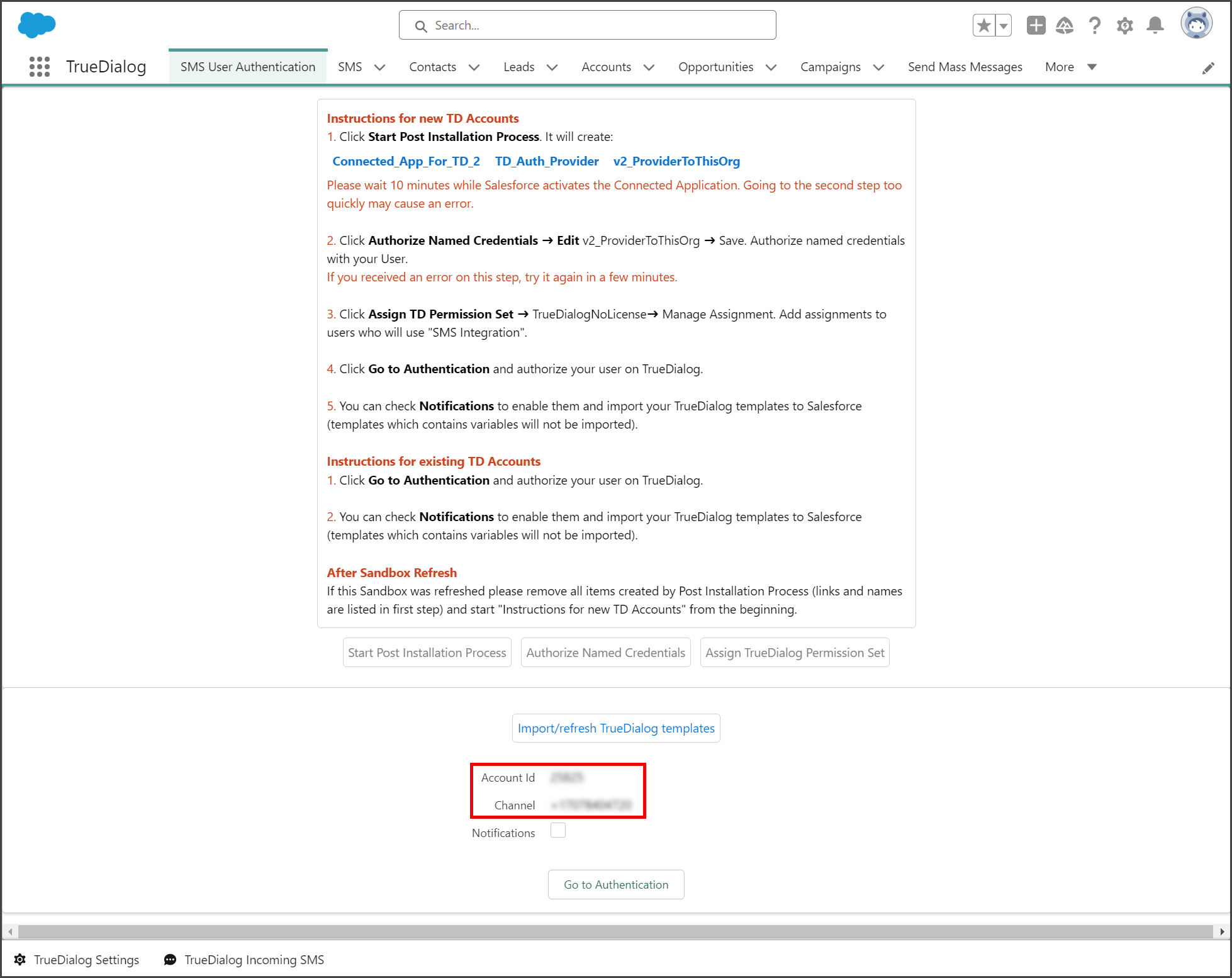Click the Channel label
Image resolution: width=1232 pixels, height=978 pixels.
click(515, 806)
